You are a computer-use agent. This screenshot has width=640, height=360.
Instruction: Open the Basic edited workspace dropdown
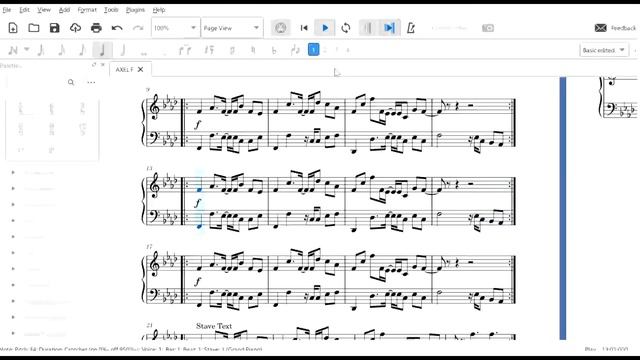[x=604, y=50]
